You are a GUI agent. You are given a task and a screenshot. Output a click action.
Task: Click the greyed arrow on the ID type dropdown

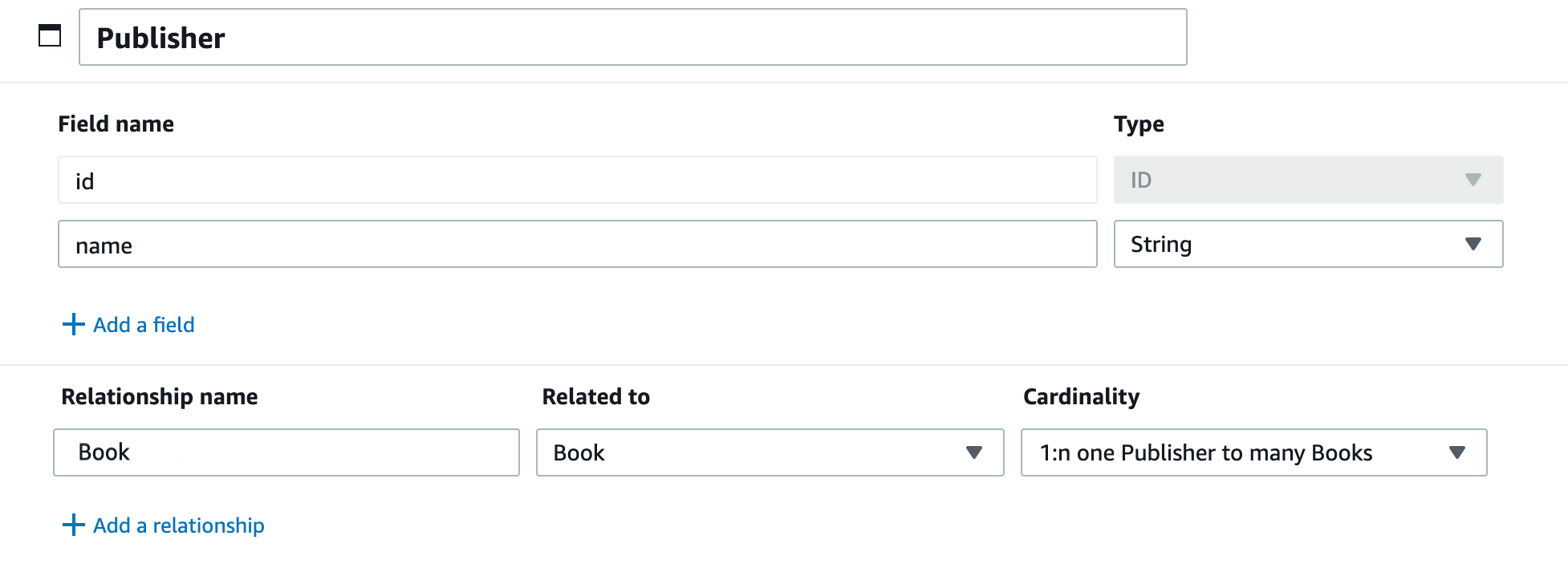click(x=1473, y=180)
